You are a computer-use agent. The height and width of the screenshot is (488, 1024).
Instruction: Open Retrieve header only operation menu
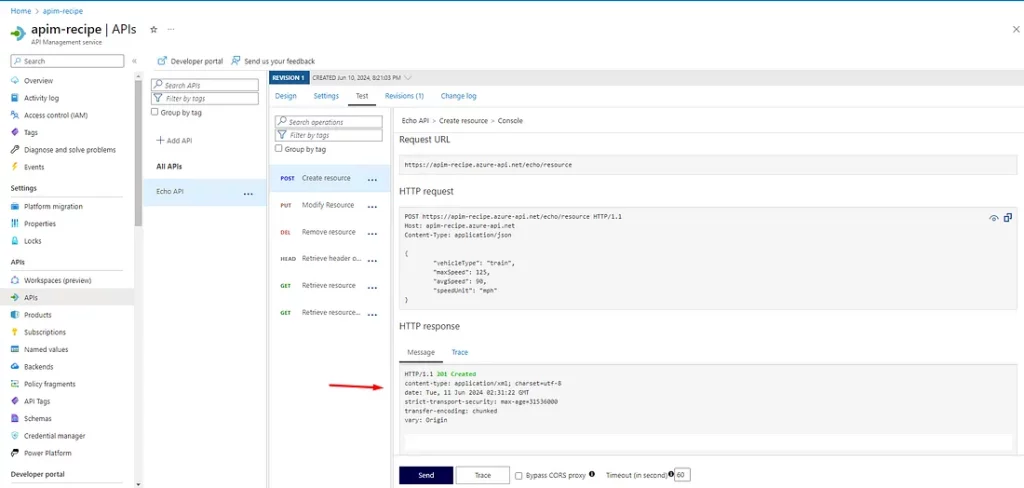coord(372,261)
